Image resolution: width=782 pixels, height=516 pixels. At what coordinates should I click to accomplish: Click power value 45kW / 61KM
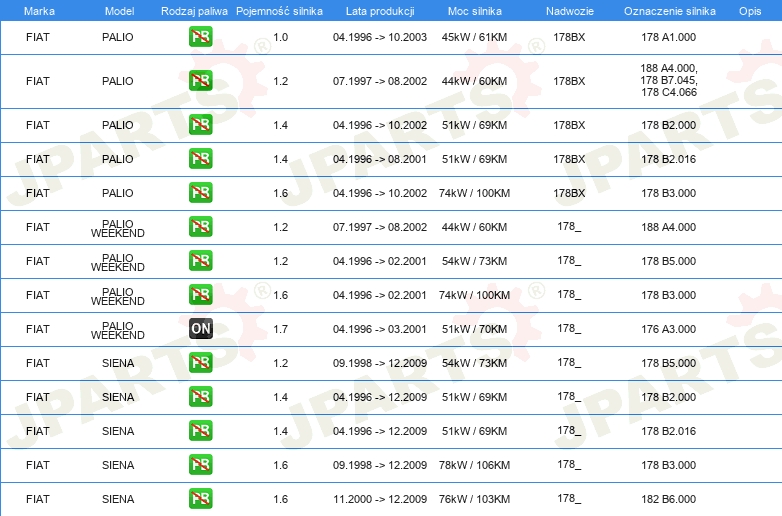474,37
